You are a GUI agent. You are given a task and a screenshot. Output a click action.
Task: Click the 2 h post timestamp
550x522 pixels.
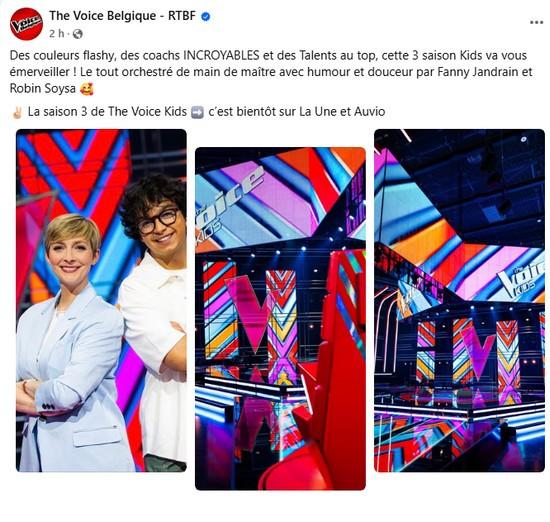57,34
